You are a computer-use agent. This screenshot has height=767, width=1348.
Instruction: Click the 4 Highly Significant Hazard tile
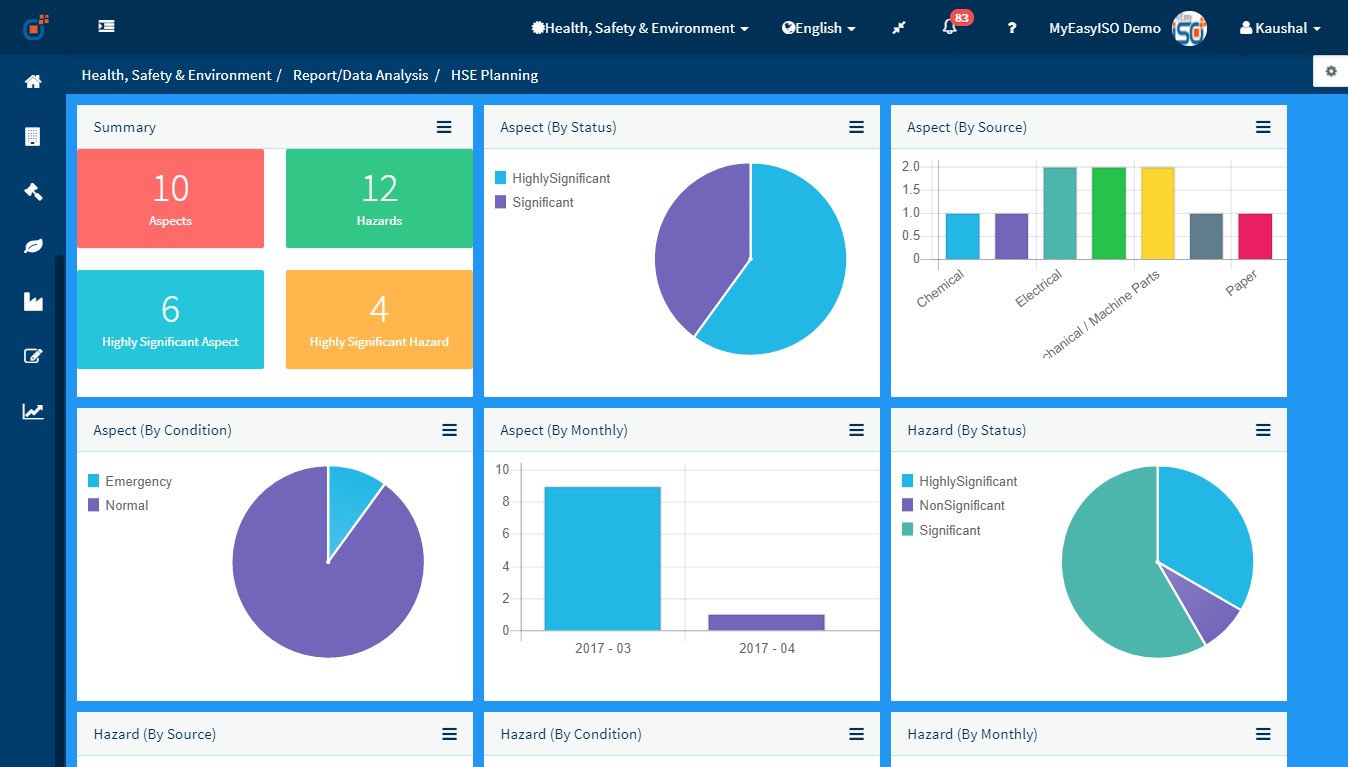click(x=379, y=319)
